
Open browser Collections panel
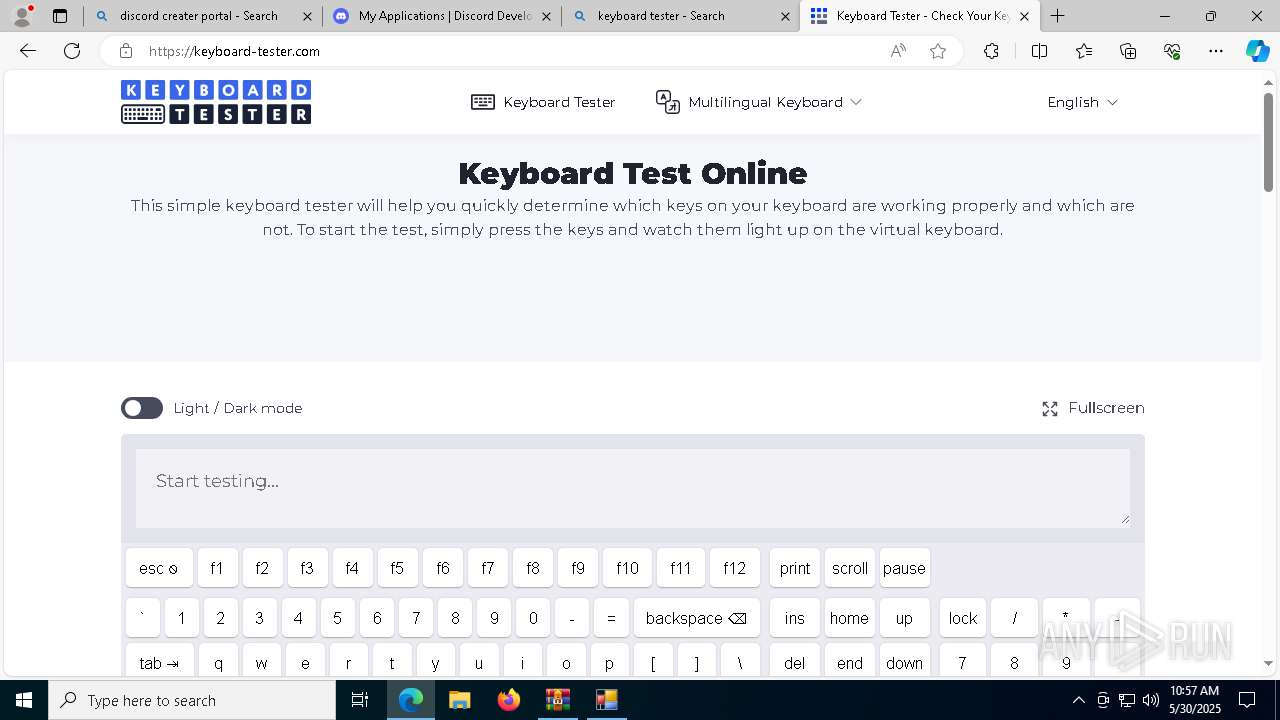(x=1128, y=51)
